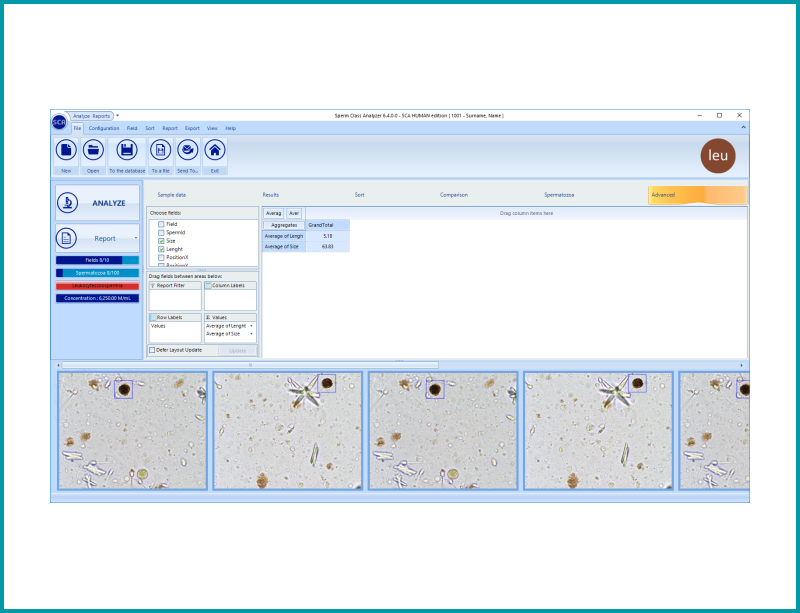Click the Averag data field button

tap(273, 213)
